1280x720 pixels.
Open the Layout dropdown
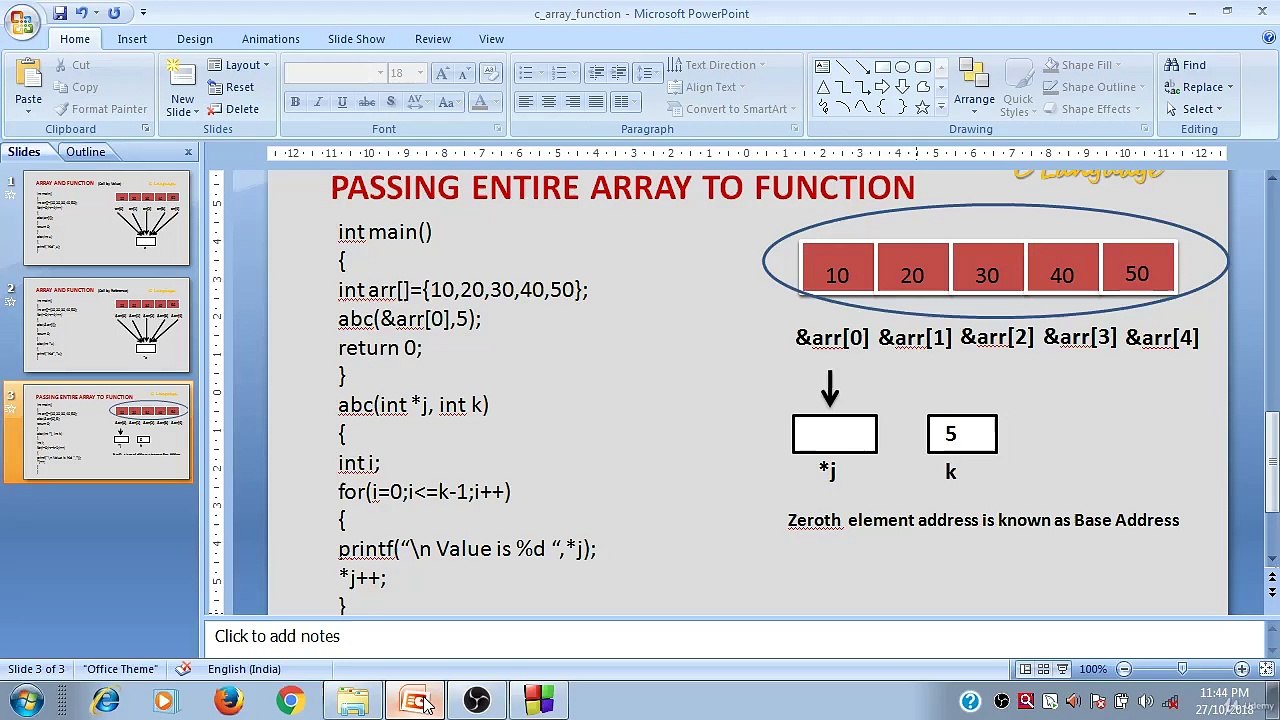[x=238, y=65]
